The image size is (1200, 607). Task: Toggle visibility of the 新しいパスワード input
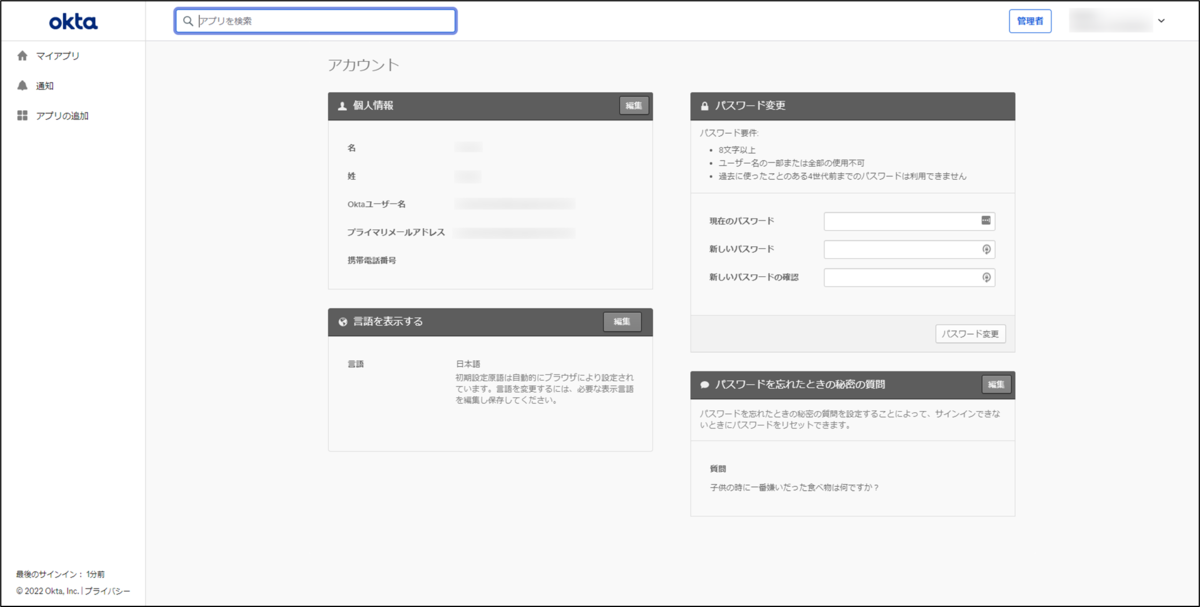click(x=985, y=248)
